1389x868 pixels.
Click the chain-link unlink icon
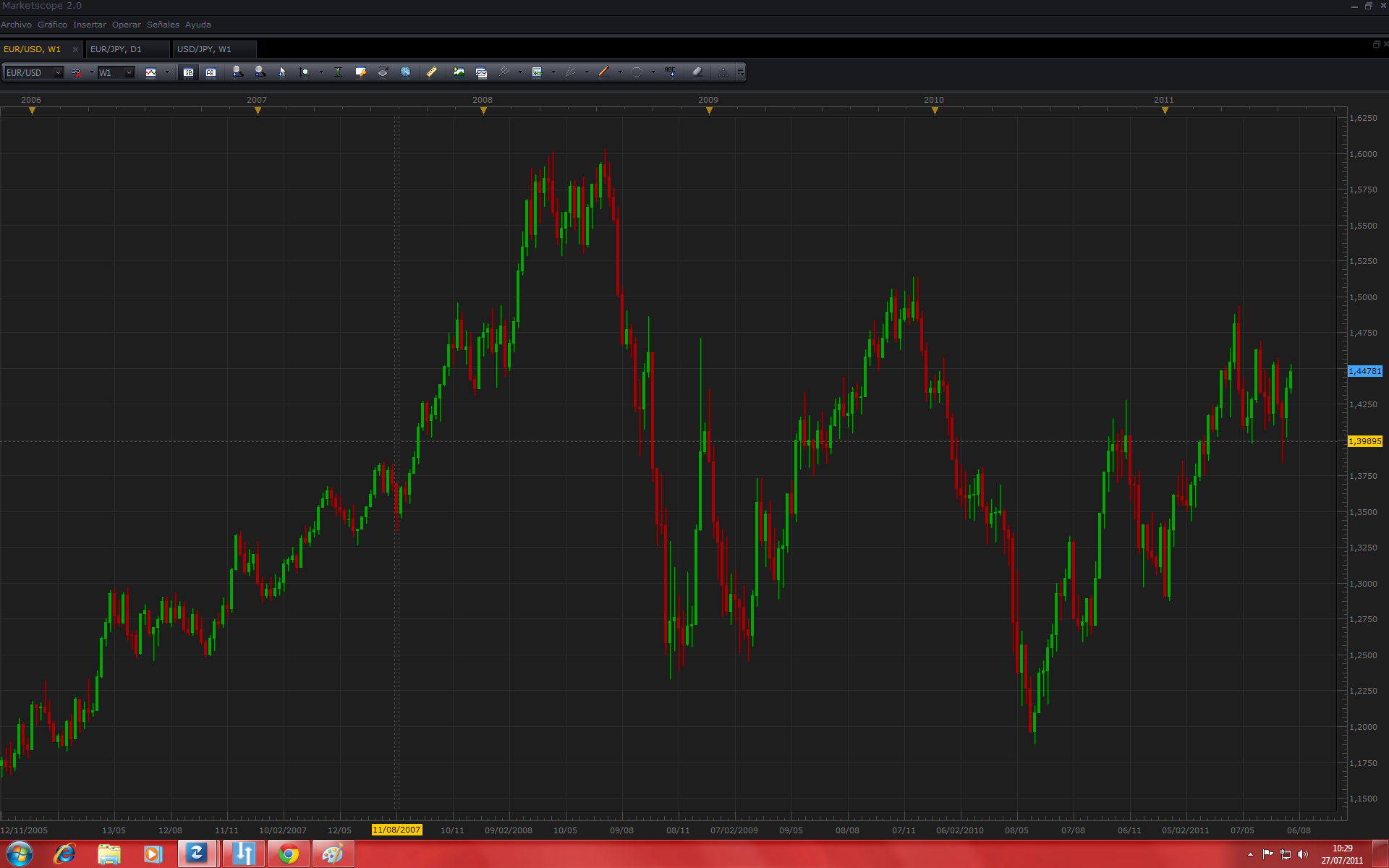(x=76, y=72)
